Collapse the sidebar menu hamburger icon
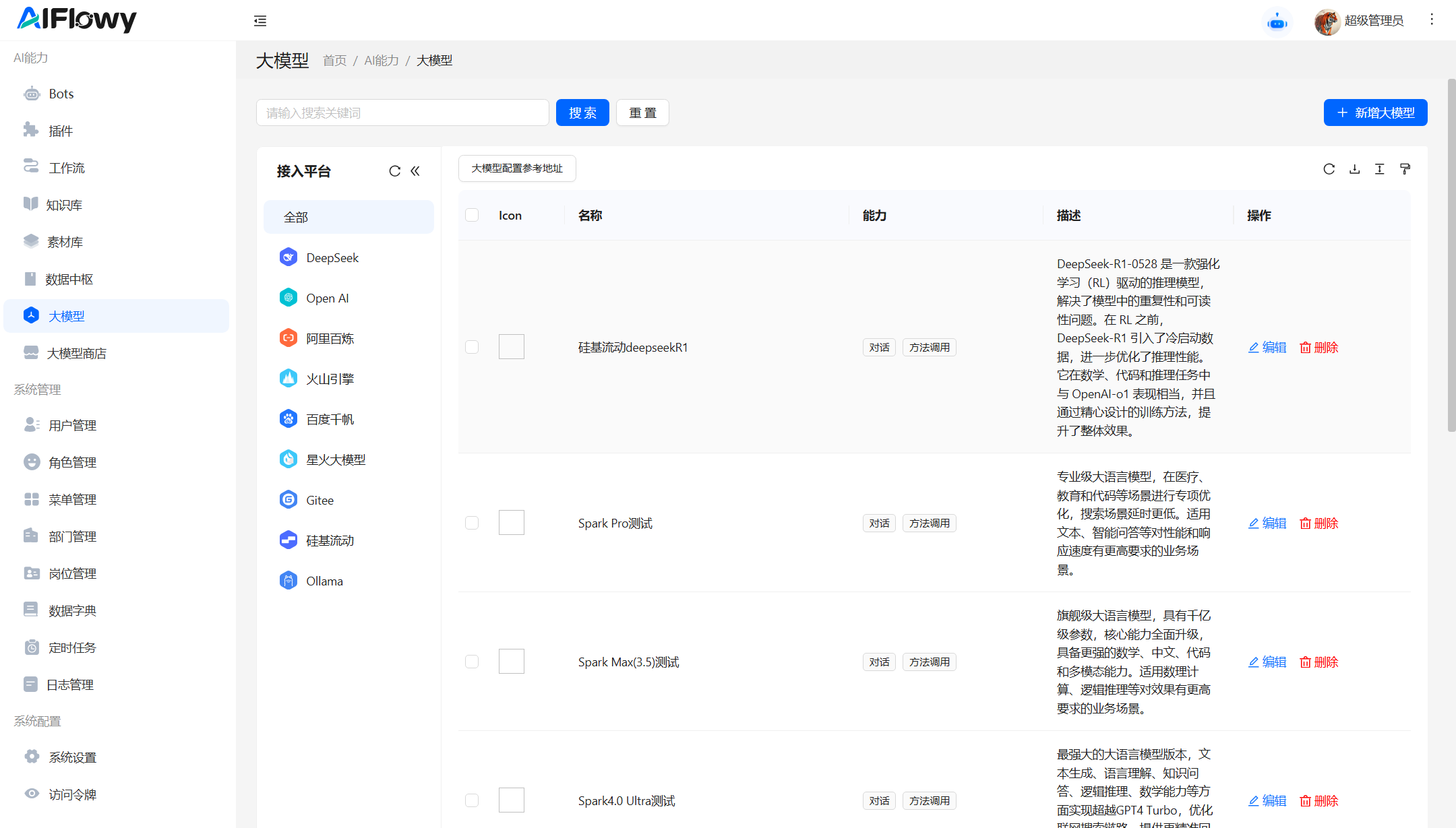Image resolution: width=1456 pixels, height=828 pixels. [x=260, y=21]
